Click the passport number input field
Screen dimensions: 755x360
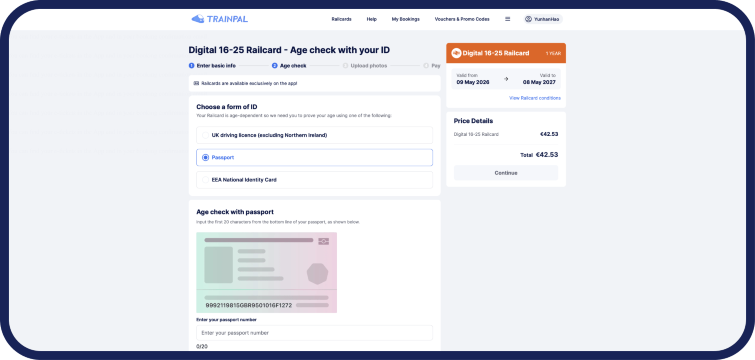coord(314,333)
